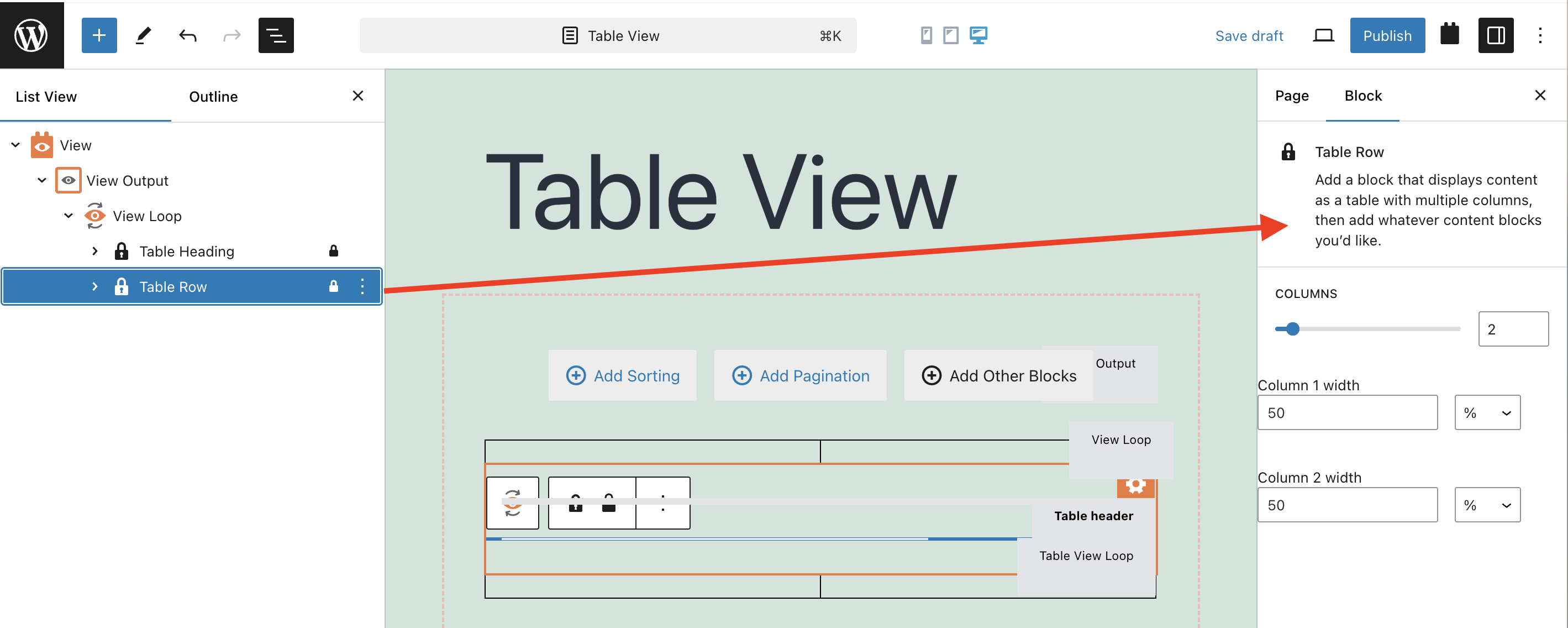The width and height of the screenshot is (1568, 628).
Task: Open the top-right three-dots options menu
Action: tap(1540, 35)
